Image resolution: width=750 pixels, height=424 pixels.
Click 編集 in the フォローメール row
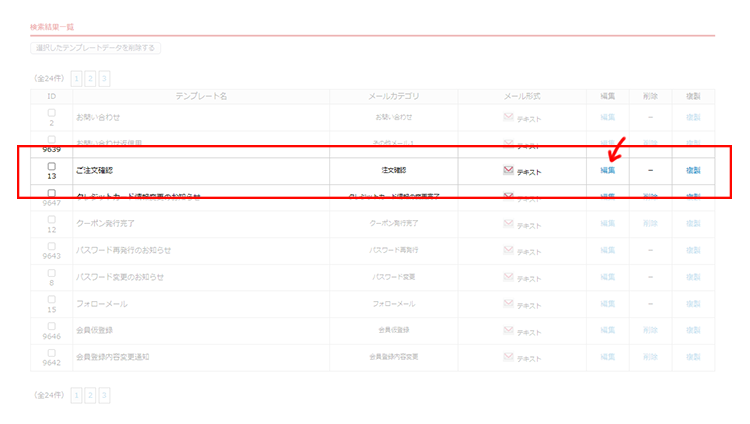pos(607,304)
